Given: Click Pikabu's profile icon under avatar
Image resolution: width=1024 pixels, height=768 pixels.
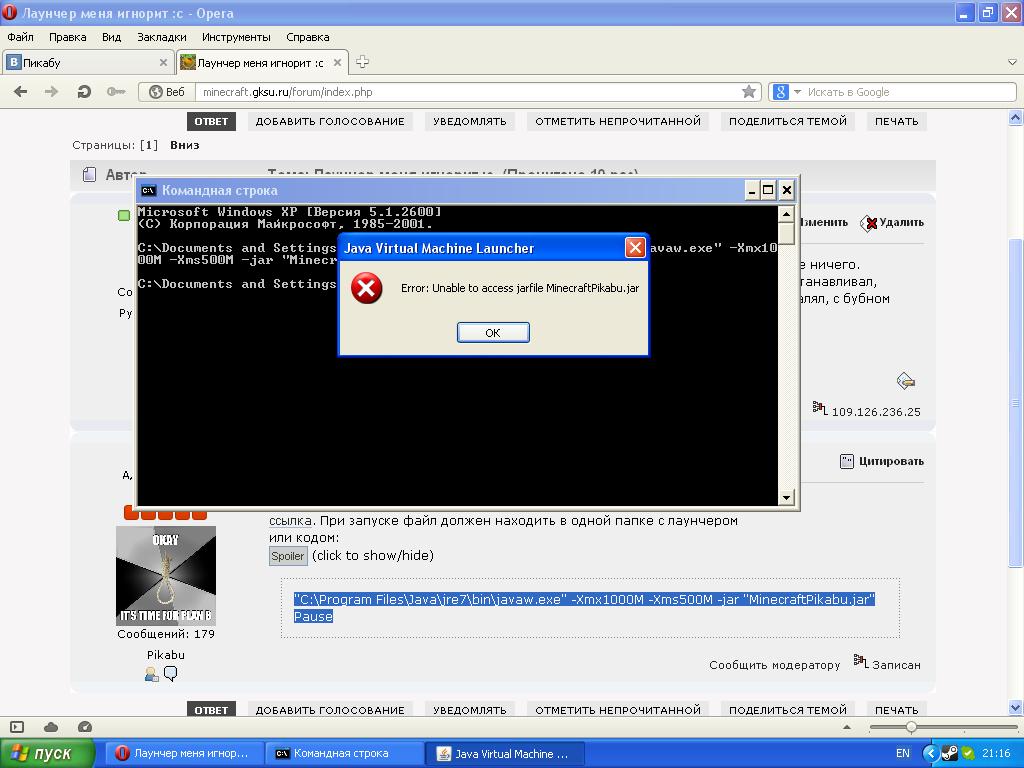Looking at the screenshot, I should point(152,674).
